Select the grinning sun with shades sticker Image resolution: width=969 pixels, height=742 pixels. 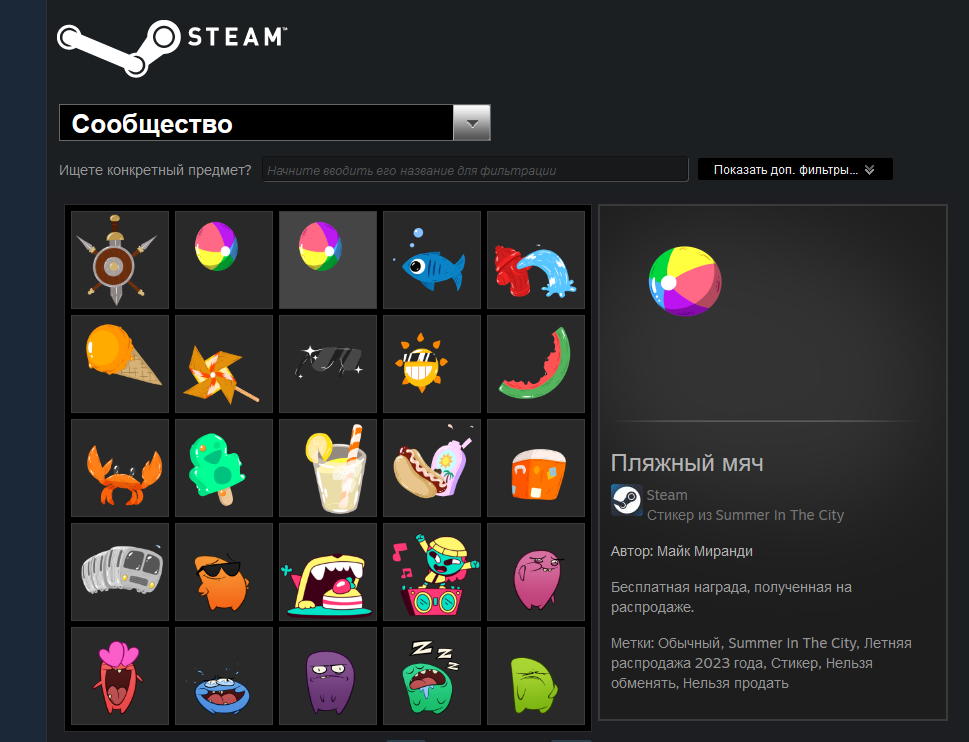(x=432, y=364)
